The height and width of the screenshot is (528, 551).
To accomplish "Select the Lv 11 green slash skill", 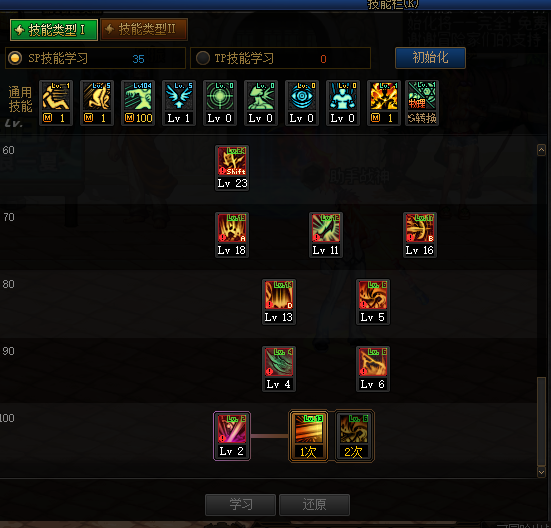I will pos(326,235).
